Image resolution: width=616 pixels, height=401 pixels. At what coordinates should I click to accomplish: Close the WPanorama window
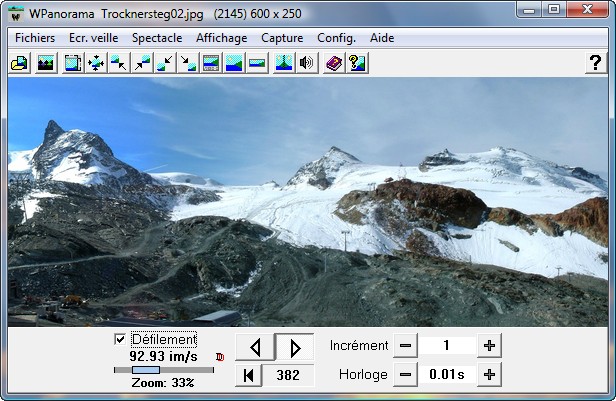click(x=587, y=10)
